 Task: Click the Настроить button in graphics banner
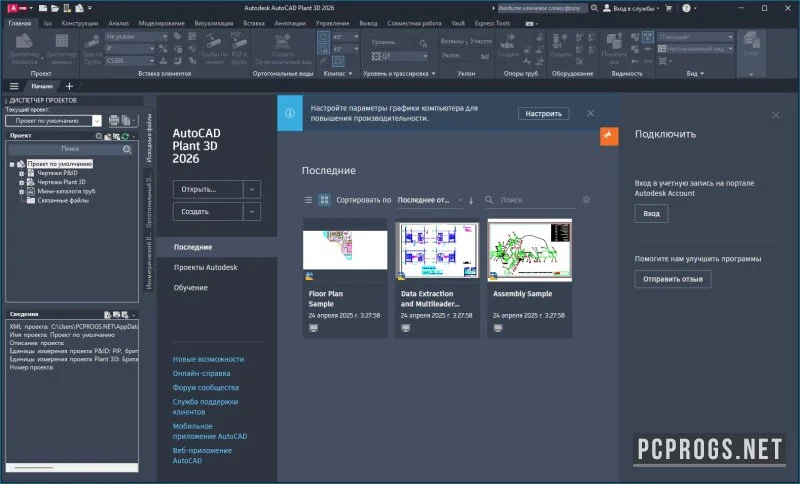[543, 114]
